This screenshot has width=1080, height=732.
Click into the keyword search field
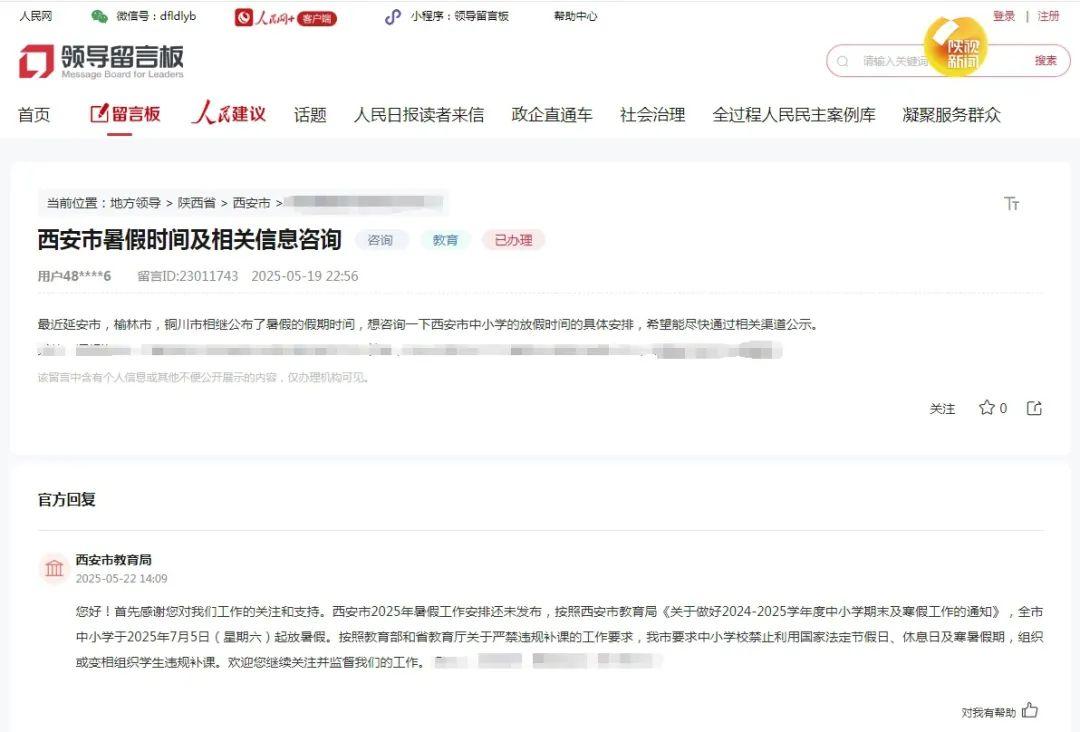(895, 61)
